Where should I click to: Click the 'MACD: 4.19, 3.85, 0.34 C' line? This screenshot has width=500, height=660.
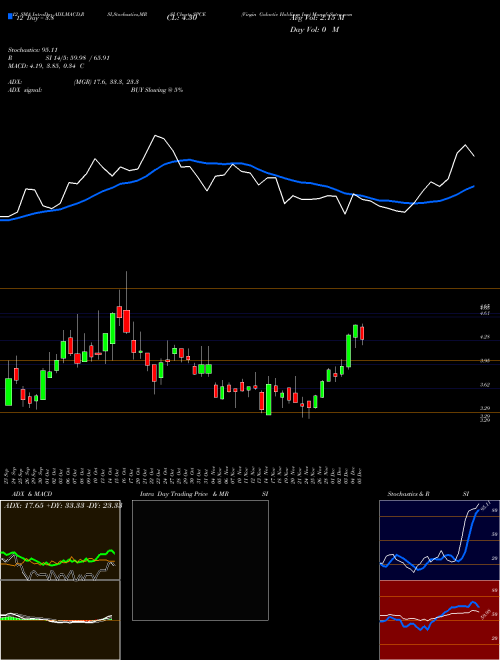(46, 66)
